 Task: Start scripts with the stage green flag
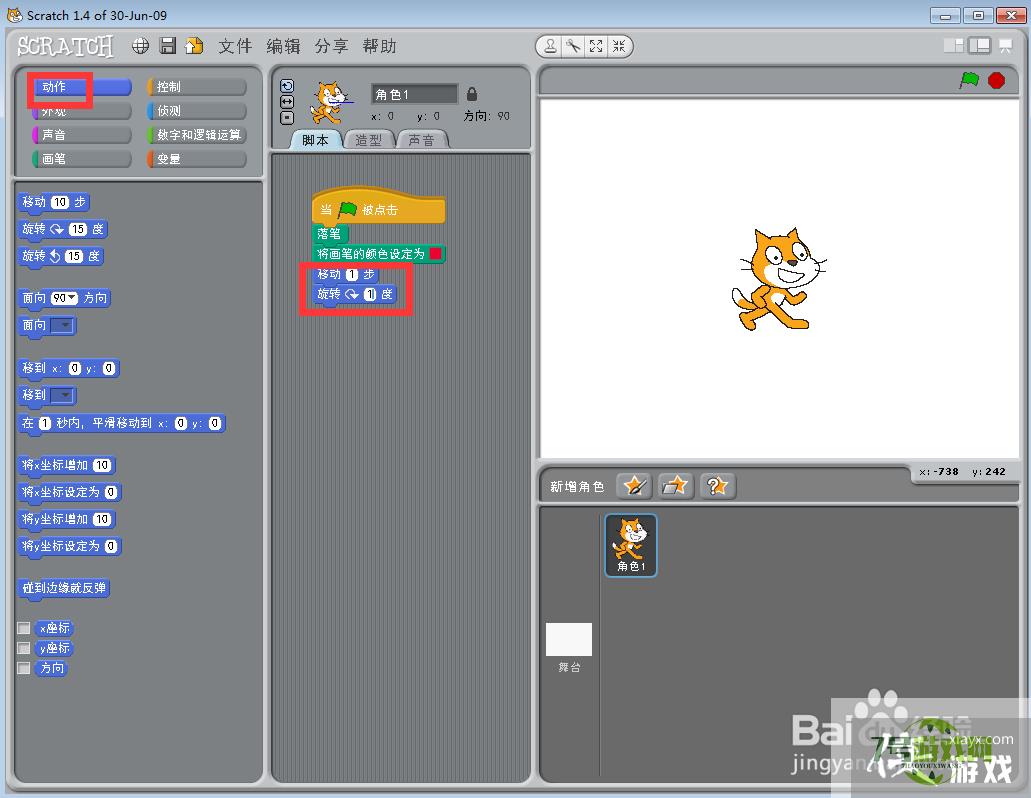coord(969,81)
